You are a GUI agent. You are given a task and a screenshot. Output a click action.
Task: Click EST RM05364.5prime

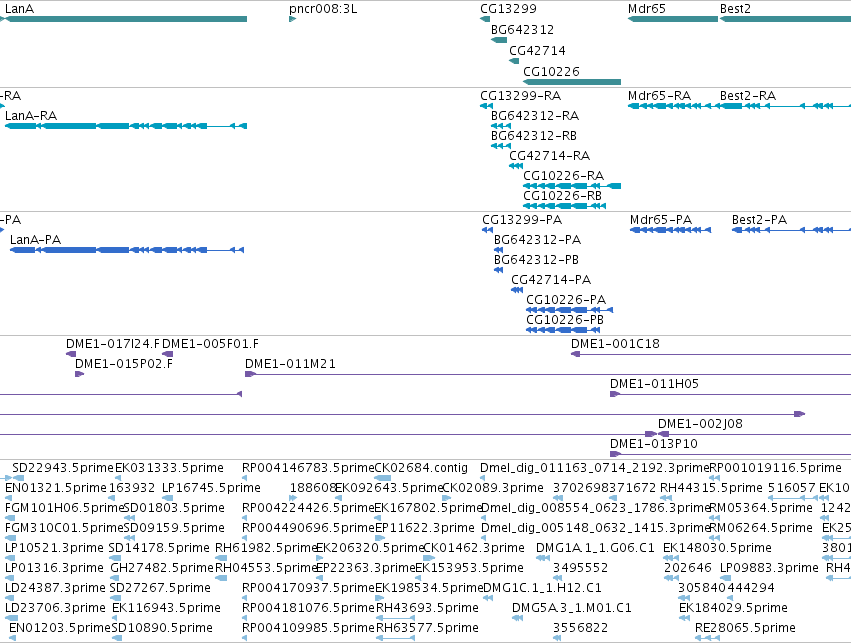pyautogui.click(x=761, y=508)
